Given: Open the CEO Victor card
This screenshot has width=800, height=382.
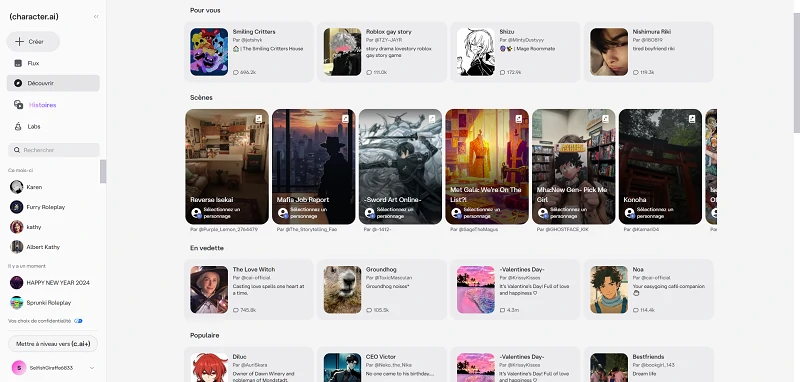Looking at the screenshot, I should click(382, 365).
